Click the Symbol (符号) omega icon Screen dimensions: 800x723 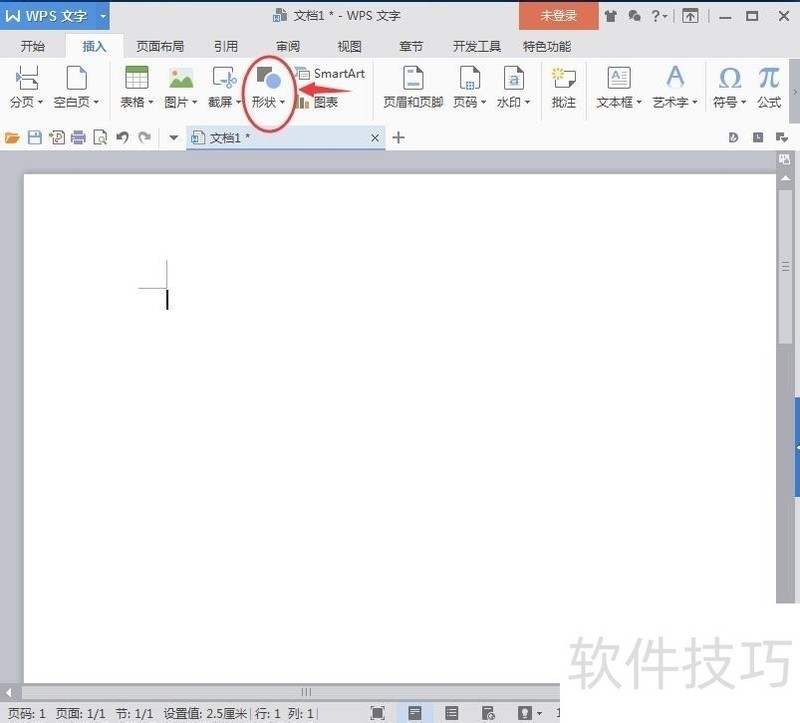[x=730, y=78]
